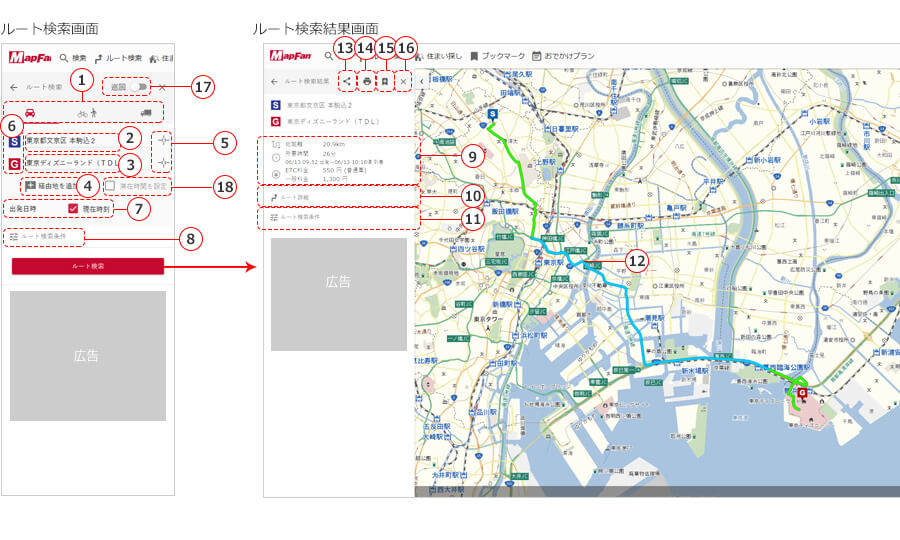This screenshot has width=900, height=540.
Task: Click the 東京タワー label on the map
Action: (488, 319)
